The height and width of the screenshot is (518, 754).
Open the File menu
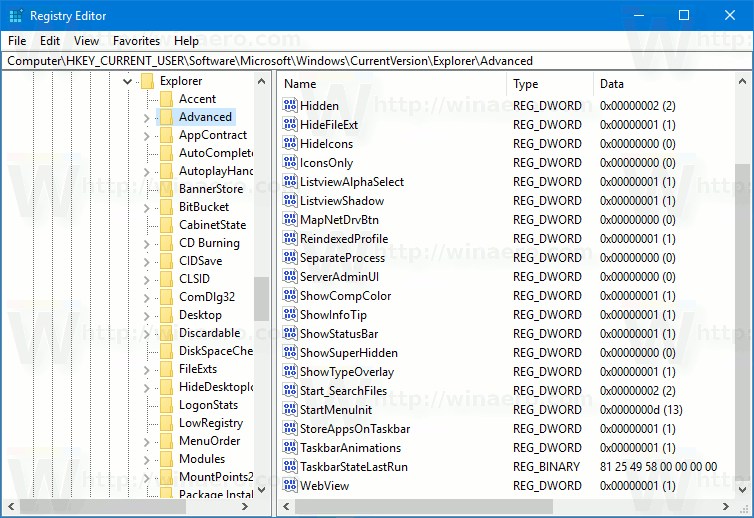pos(17,41)
